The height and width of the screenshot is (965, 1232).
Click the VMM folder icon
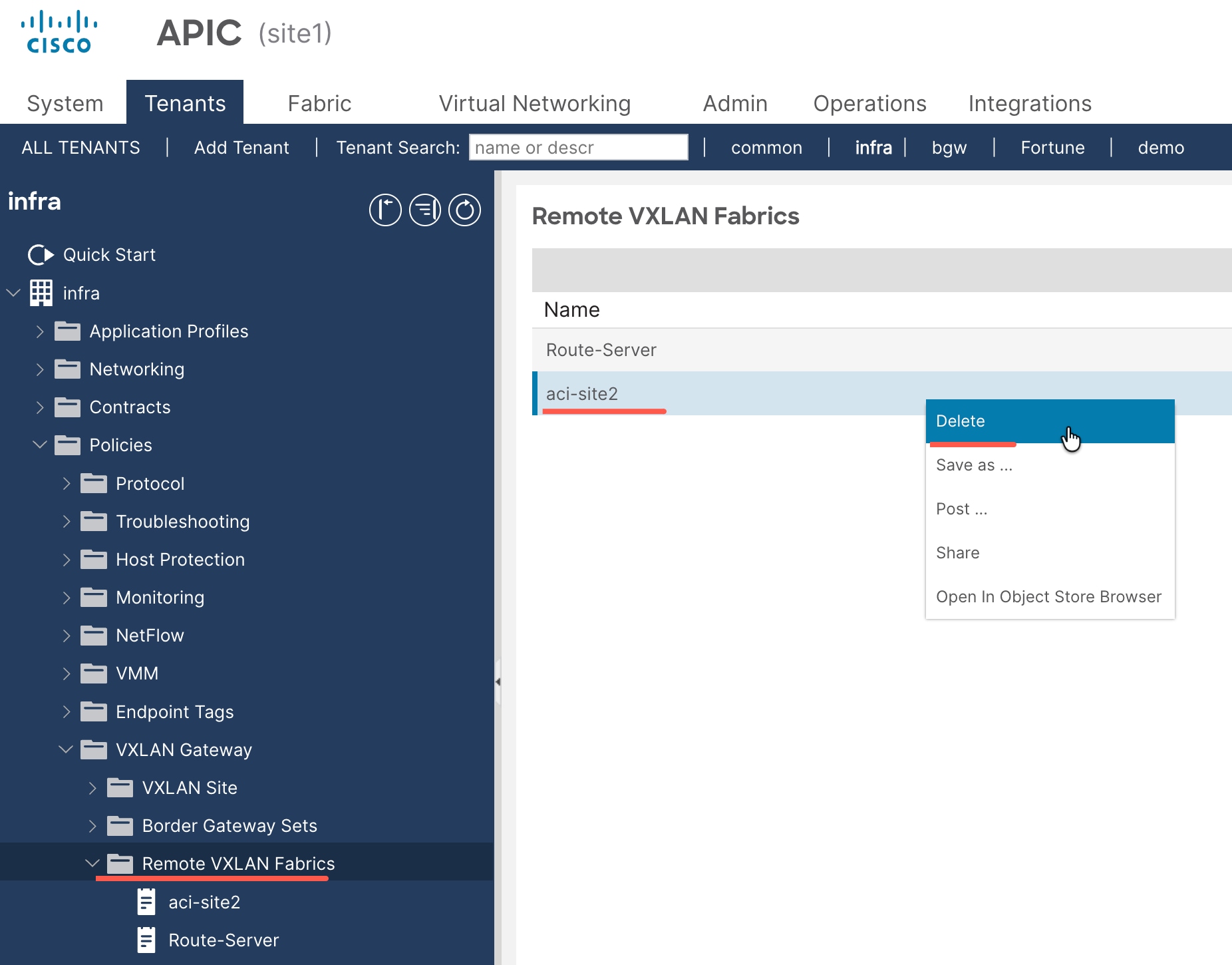coord(94,673)
